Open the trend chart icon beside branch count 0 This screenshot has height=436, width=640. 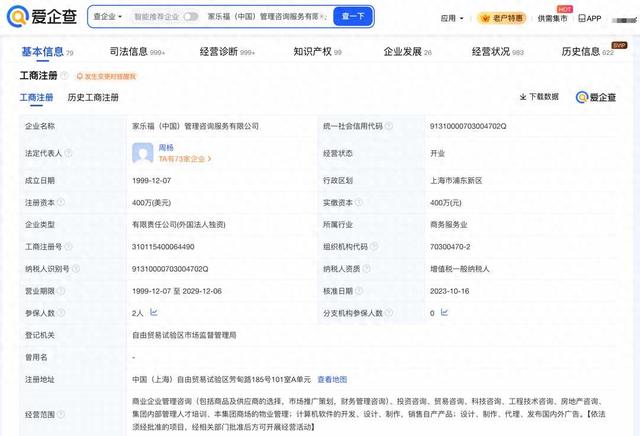[x=444, y=312]
